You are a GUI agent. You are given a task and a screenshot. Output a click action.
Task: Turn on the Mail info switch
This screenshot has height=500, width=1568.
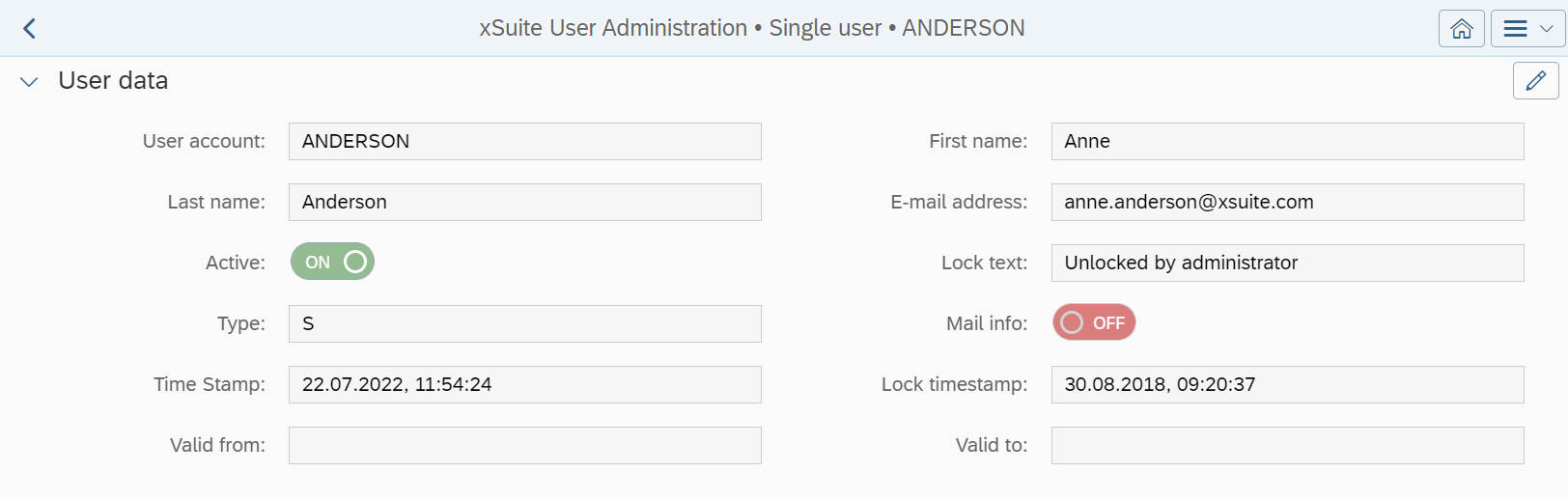[x=1094, y=322]
